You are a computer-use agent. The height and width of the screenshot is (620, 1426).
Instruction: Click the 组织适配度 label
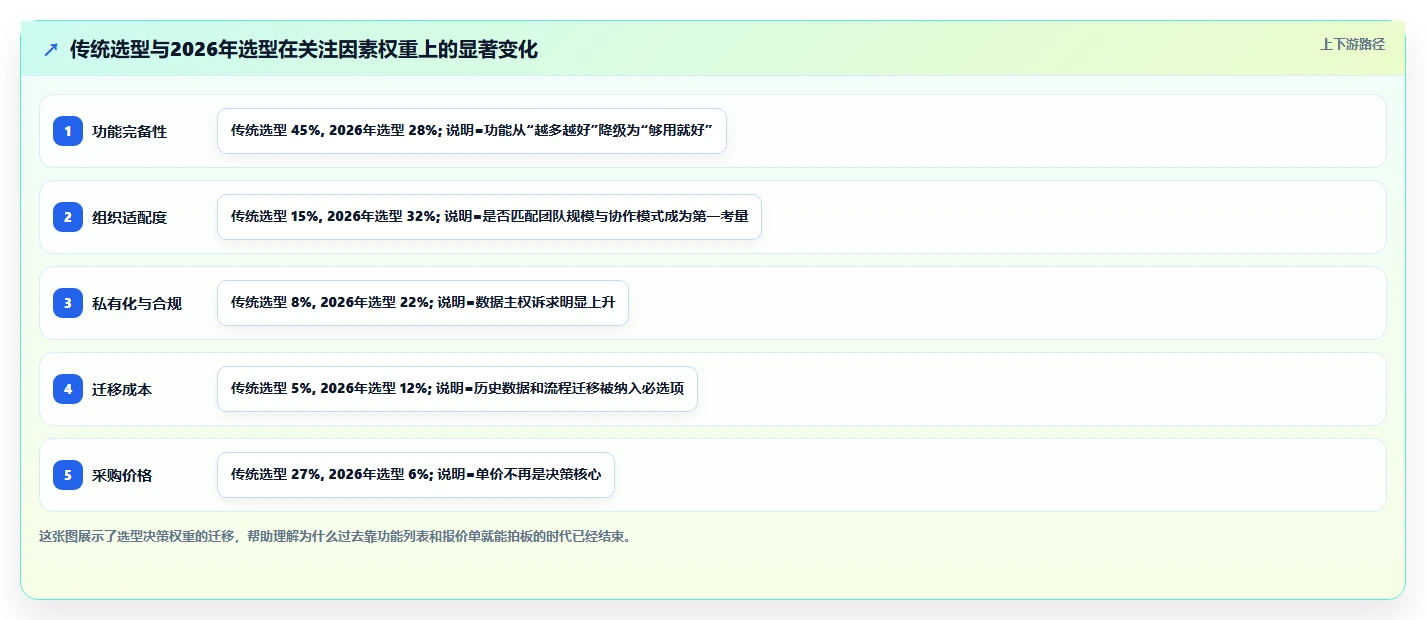129,218
